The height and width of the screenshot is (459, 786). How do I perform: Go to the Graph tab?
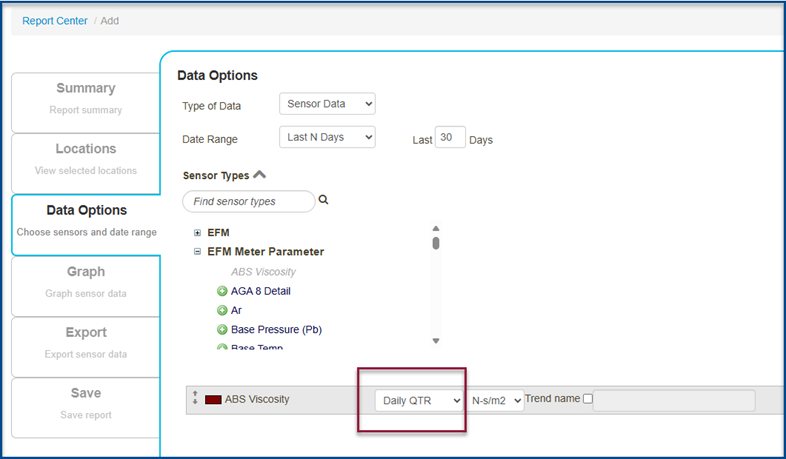pos(86,281)
